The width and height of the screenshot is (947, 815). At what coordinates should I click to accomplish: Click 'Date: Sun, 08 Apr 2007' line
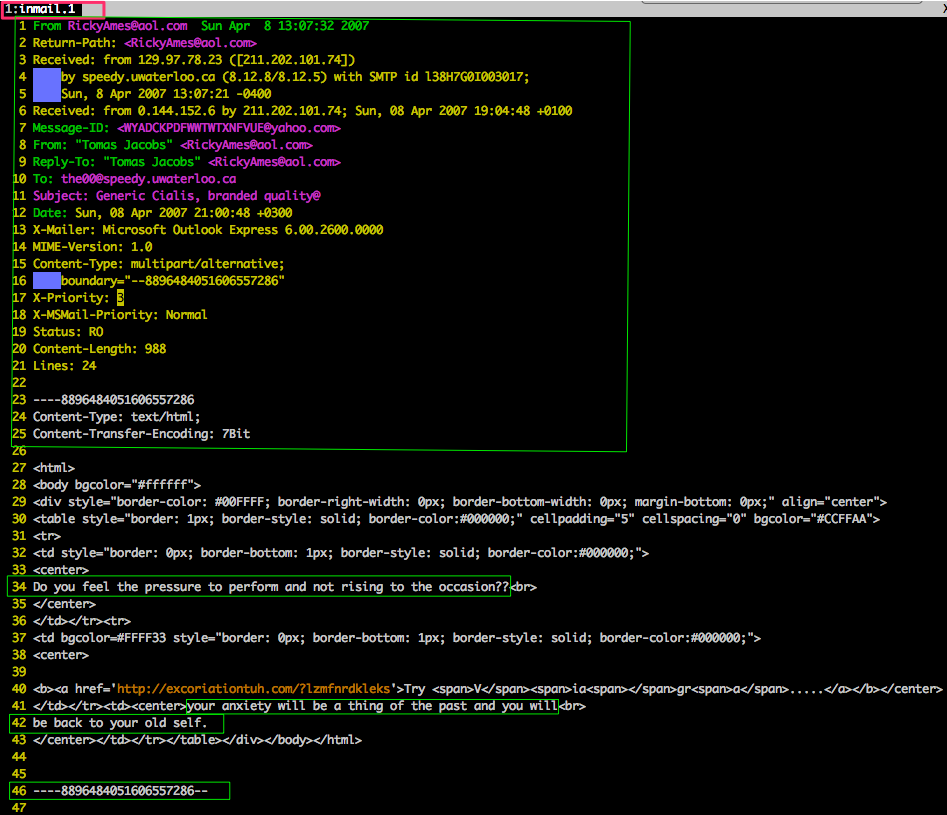(x=162, y=213)
